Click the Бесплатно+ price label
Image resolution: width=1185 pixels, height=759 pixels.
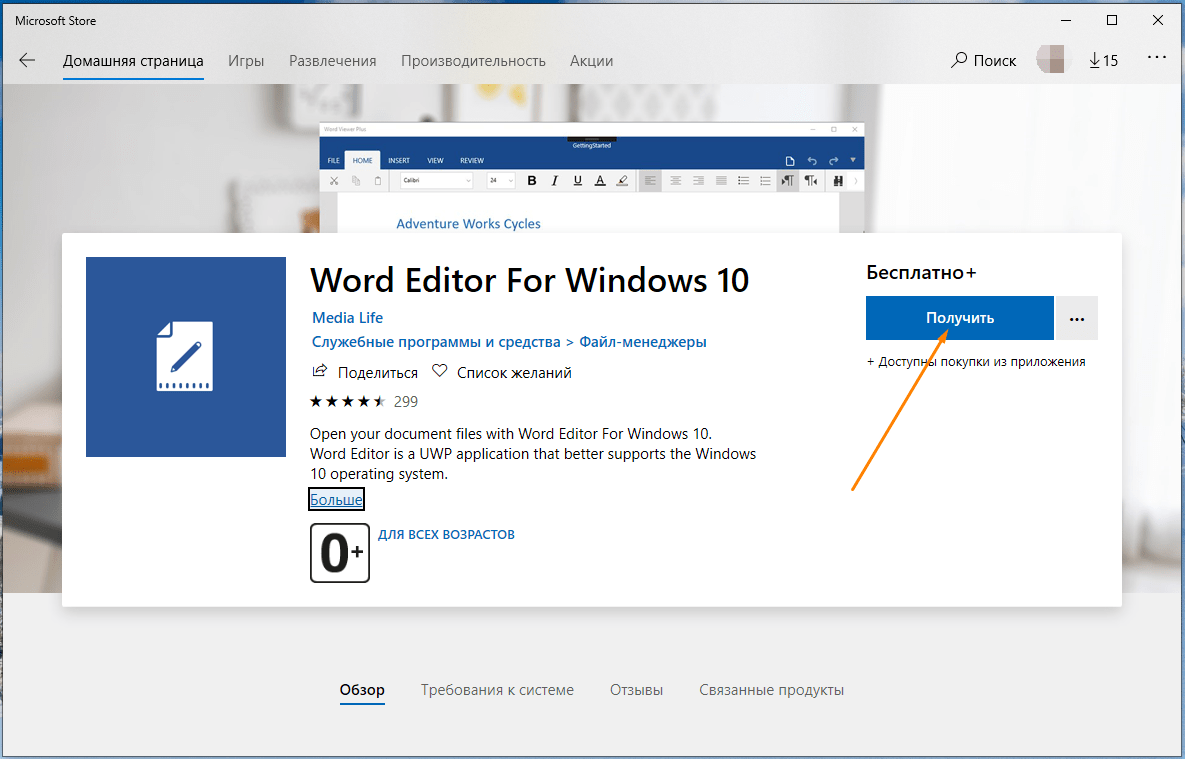921,272
